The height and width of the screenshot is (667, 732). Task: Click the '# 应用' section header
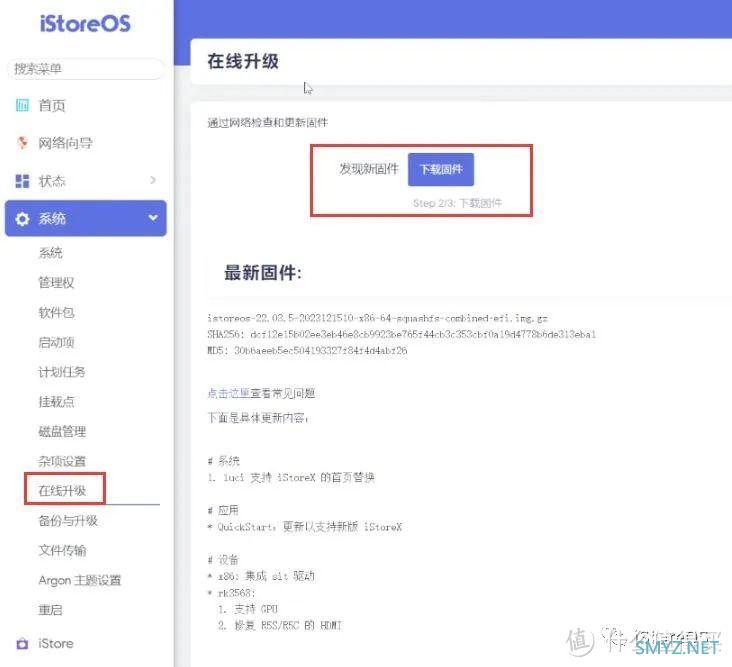pos(223,510)
